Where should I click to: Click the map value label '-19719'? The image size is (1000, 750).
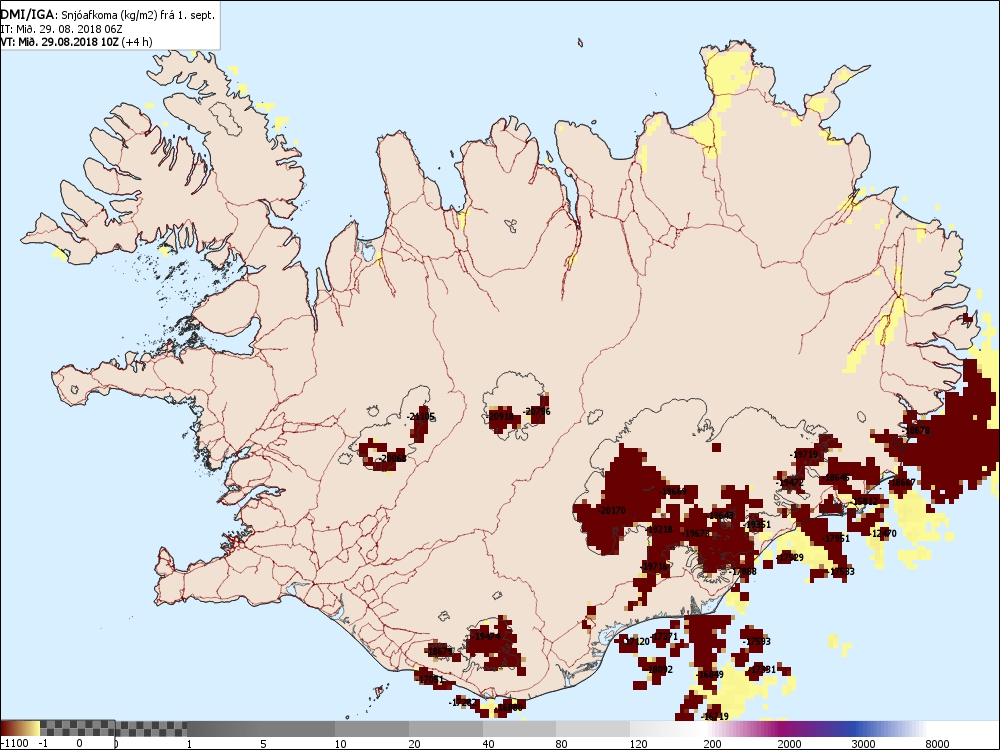coord(804,455)
